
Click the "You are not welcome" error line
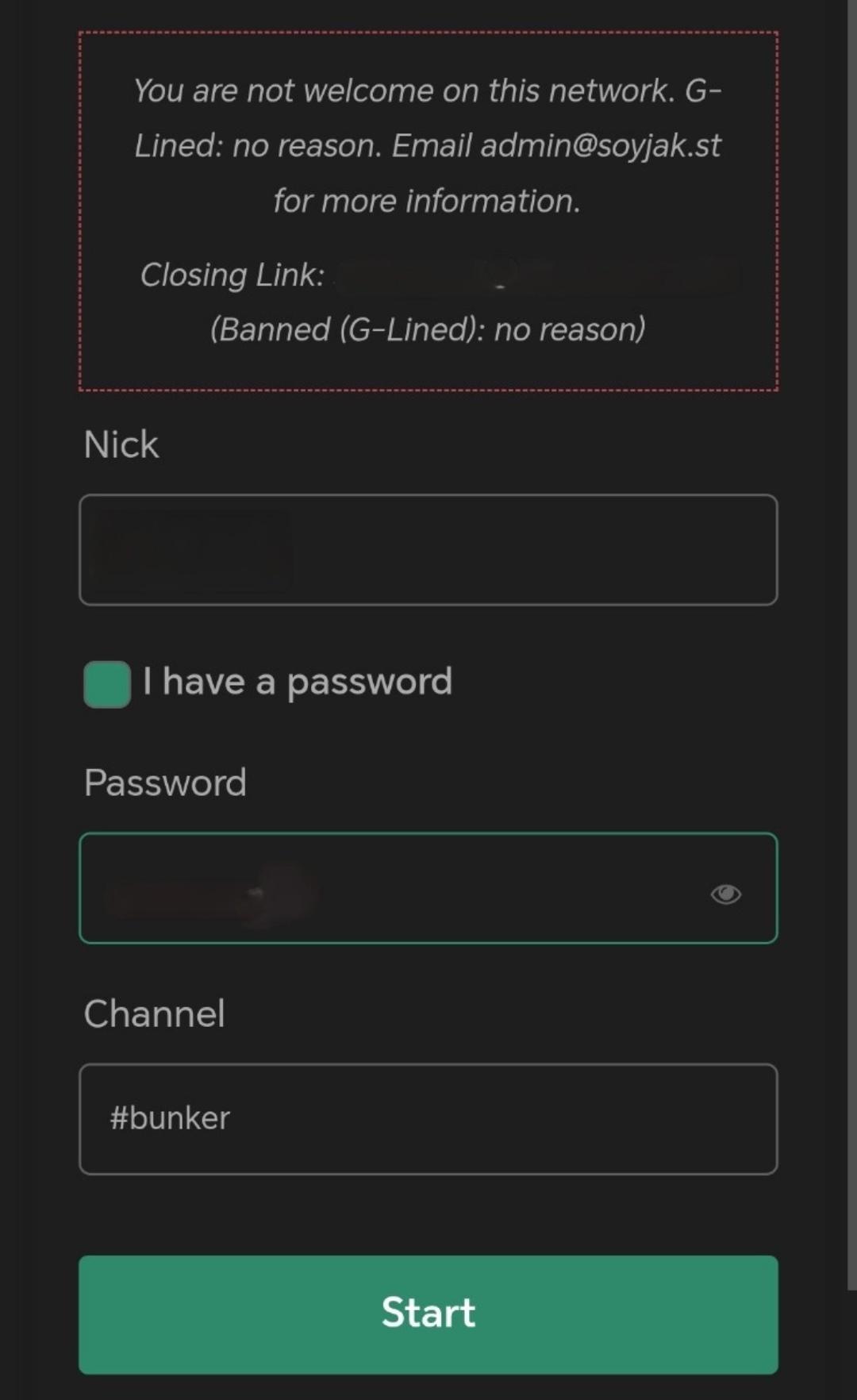tap(427, 91)
